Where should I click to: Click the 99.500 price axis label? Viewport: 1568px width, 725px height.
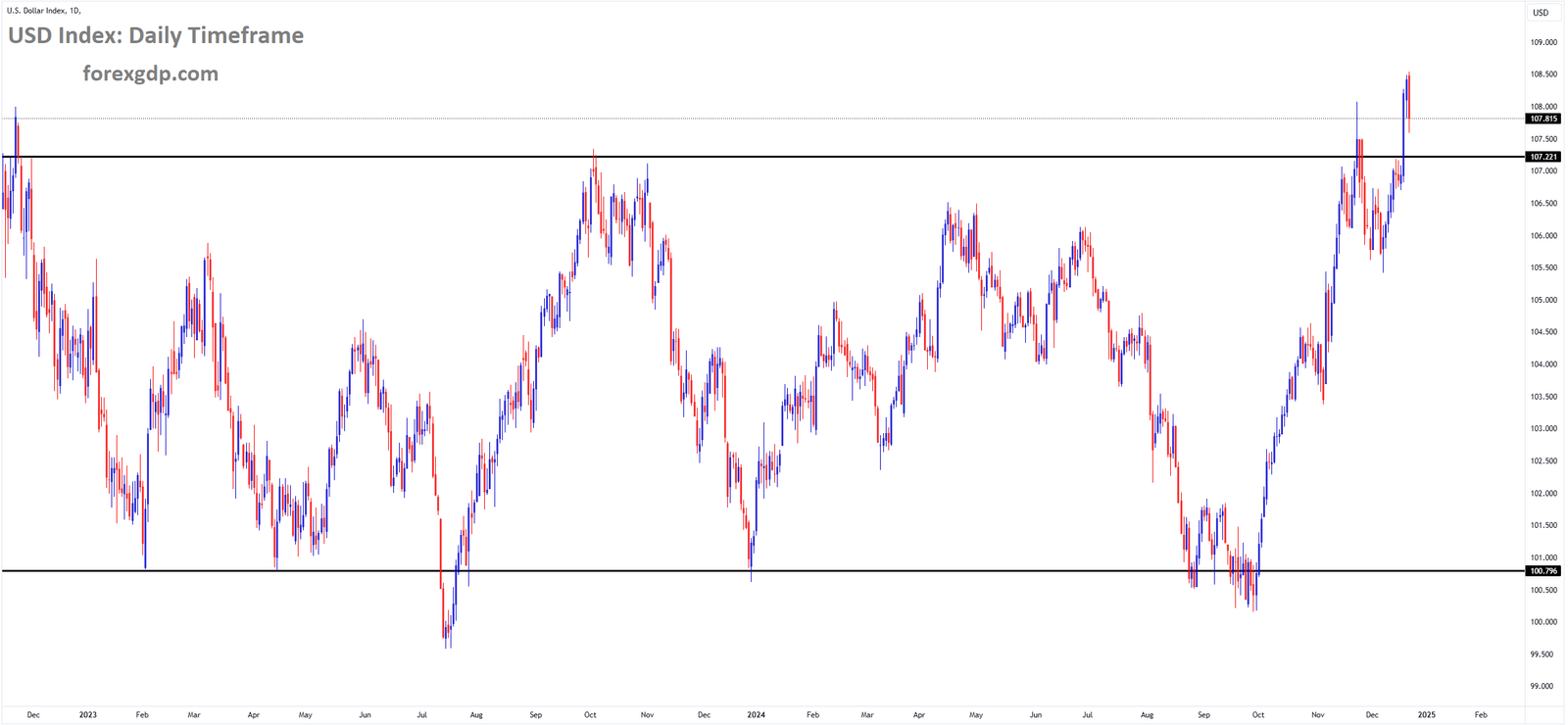1543,654
